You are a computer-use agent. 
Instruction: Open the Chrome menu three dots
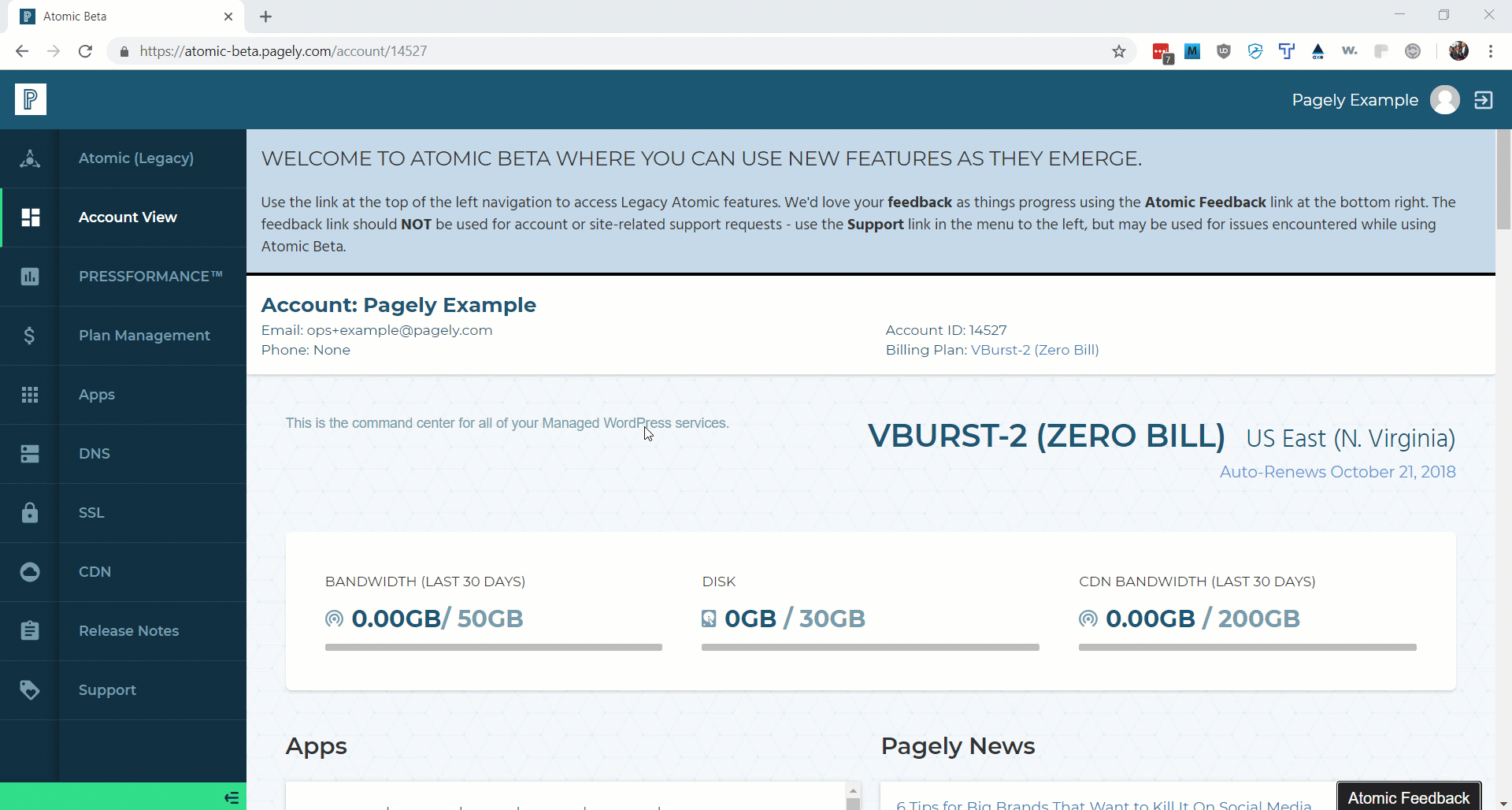pos(1491,51)
